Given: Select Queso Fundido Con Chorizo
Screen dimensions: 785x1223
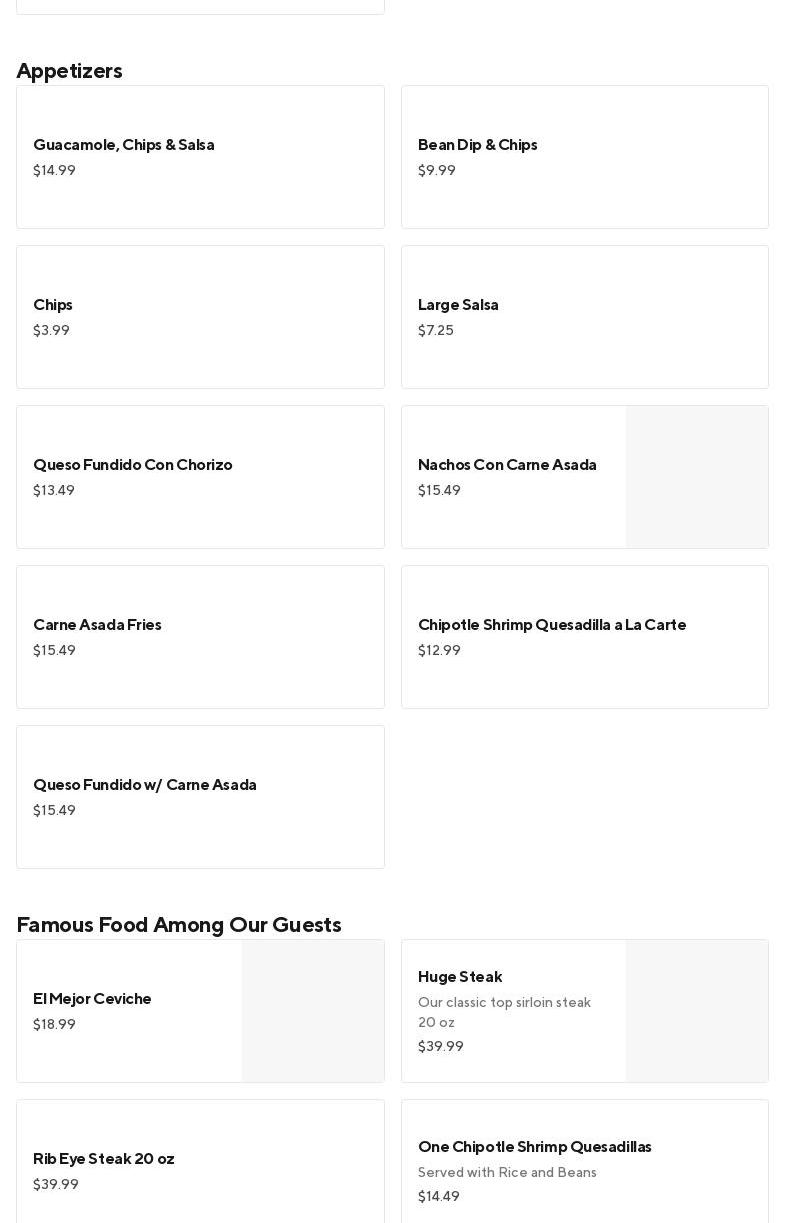Looking at the screenshot, I should pos(200,477).
